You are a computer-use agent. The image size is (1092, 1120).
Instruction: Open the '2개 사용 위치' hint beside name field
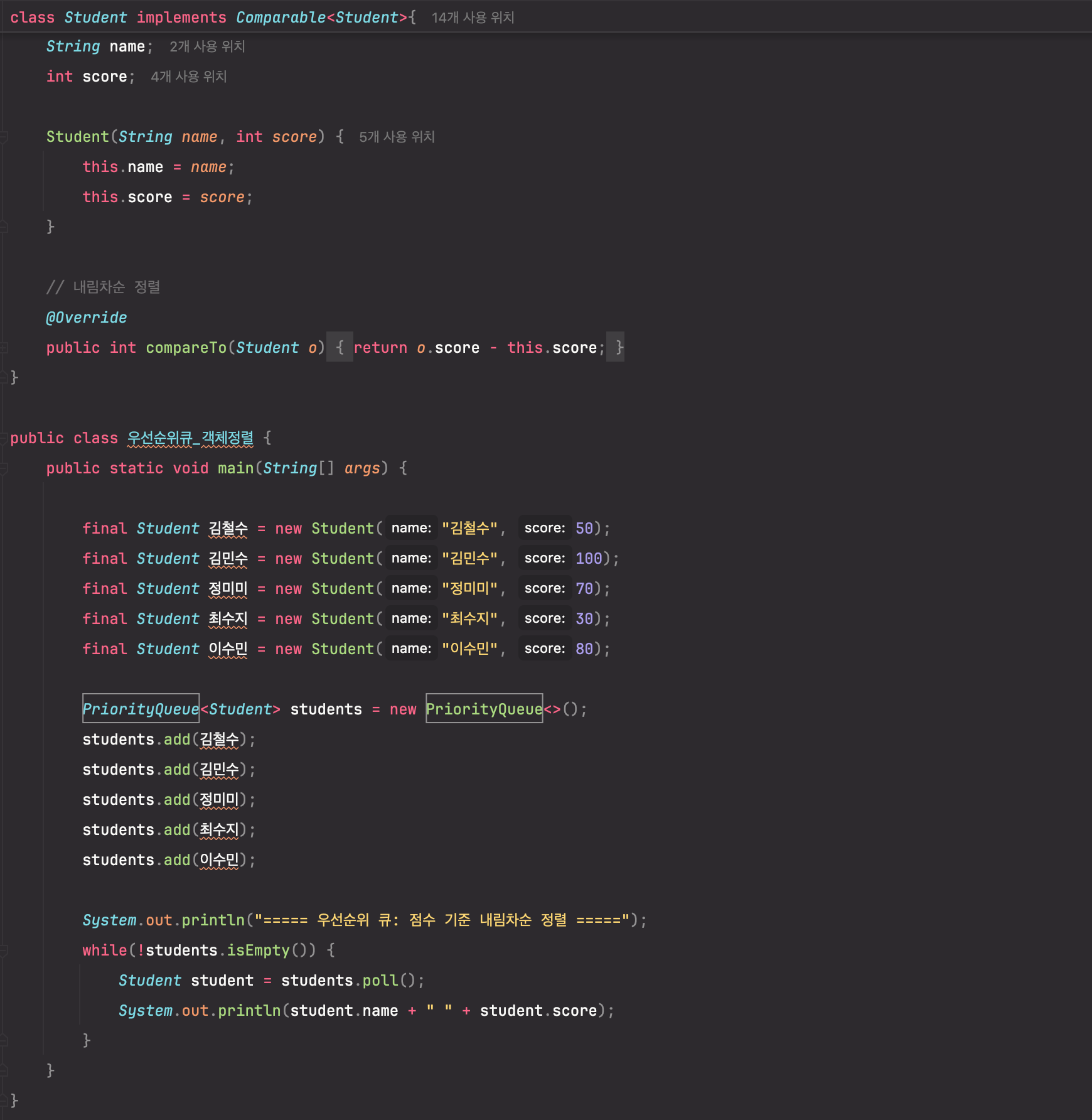[x=207, y=46]
